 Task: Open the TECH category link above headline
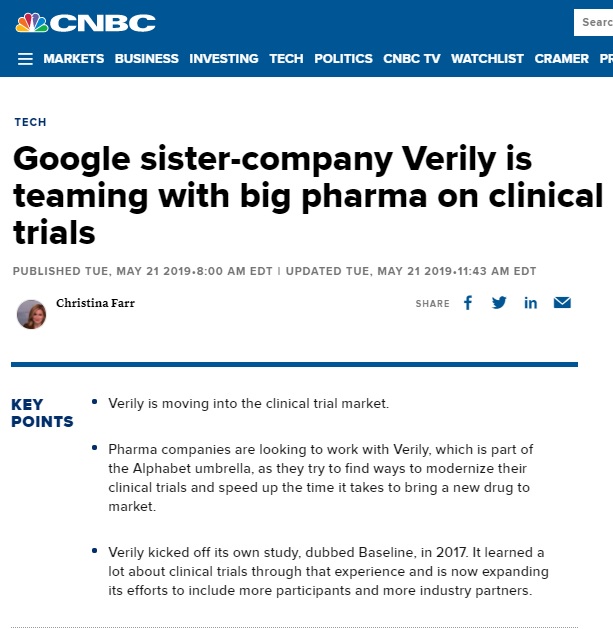[30, 122]
